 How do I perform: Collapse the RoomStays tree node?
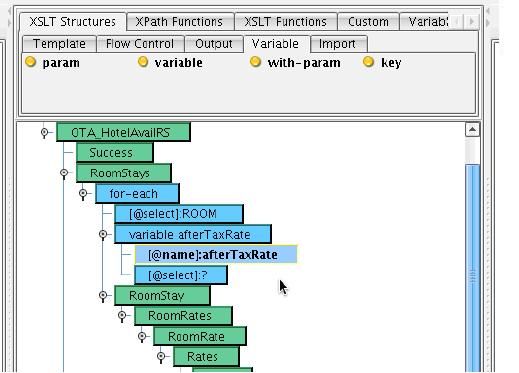pos(64,173)
